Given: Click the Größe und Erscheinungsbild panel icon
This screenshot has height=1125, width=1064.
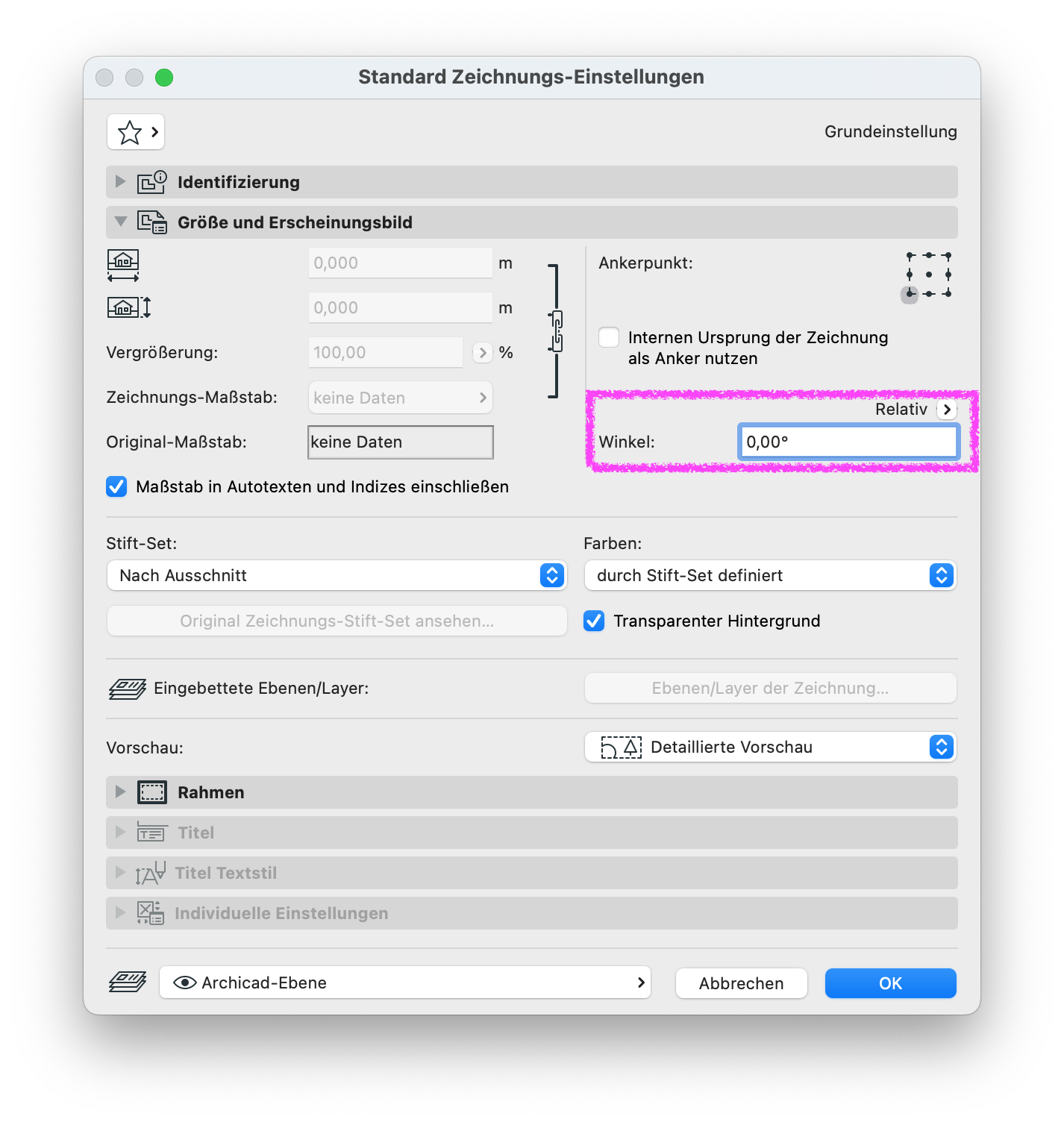Looking at the screenshot, I should pyautogui.click(x=152, y=222).
